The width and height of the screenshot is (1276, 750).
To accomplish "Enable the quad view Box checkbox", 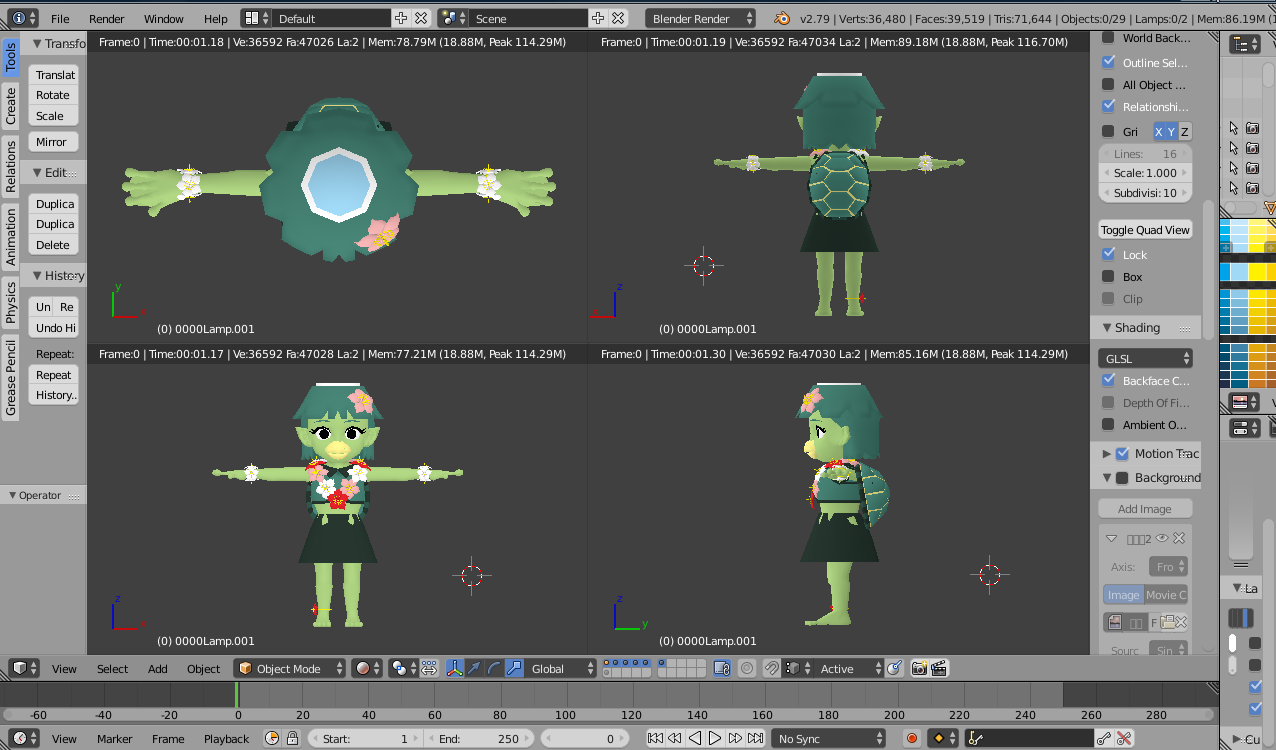I will pyautogui.click(x=1108, y=276).
